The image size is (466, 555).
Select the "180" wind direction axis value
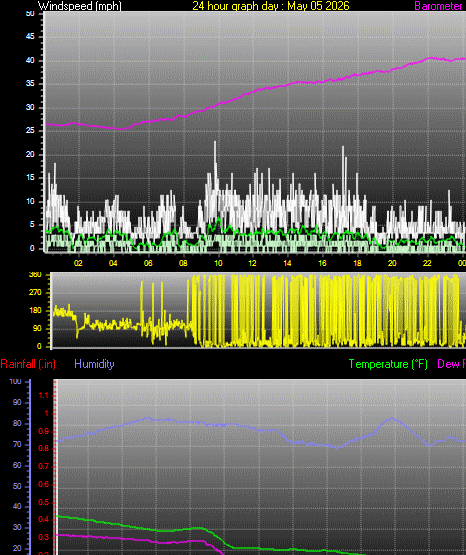click(x=35, y=310)
